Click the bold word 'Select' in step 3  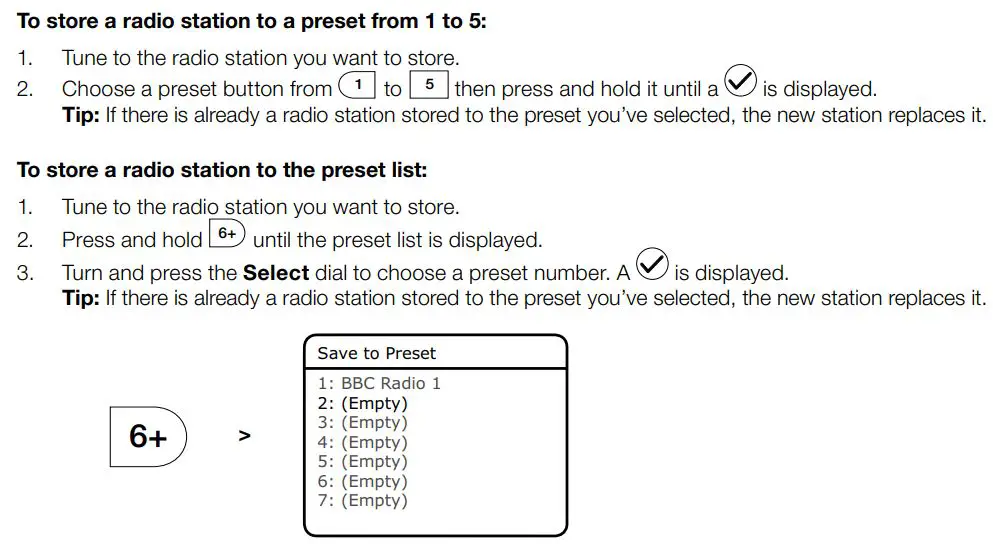coord(276,272)
